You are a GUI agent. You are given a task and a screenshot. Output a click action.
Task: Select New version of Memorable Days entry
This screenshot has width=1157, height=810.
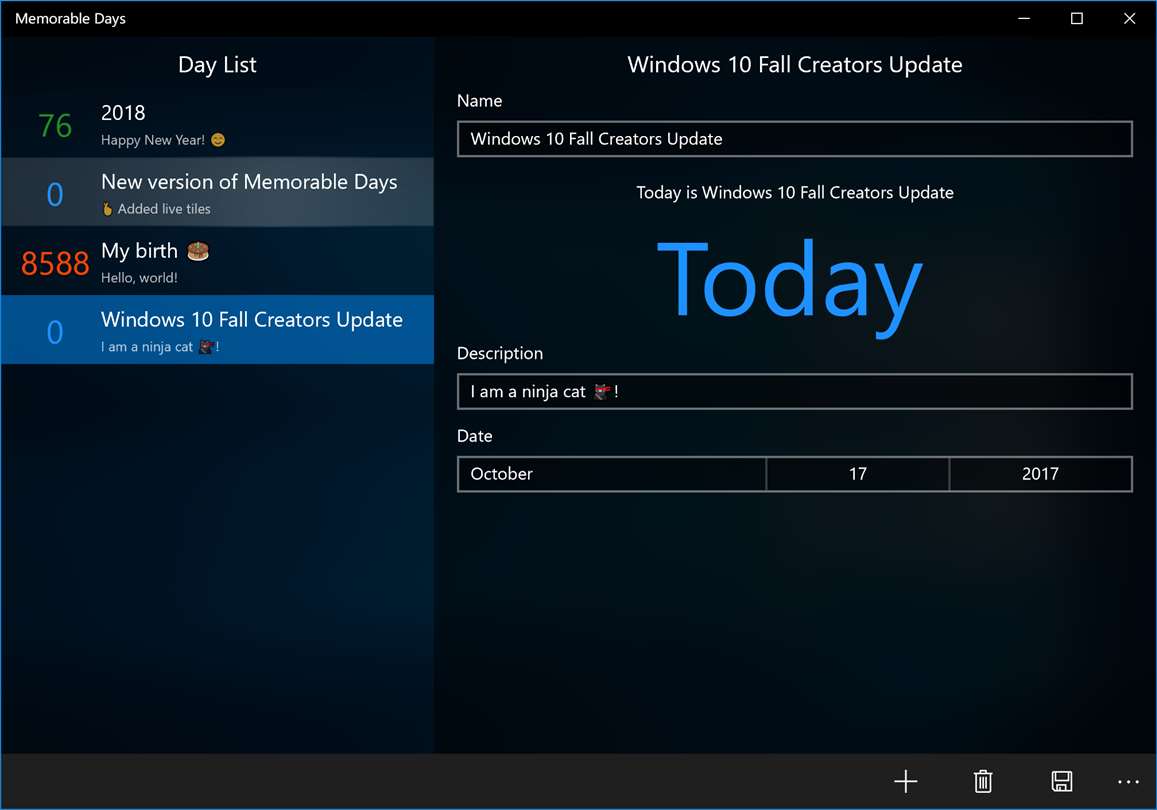[x=218, y=192]
